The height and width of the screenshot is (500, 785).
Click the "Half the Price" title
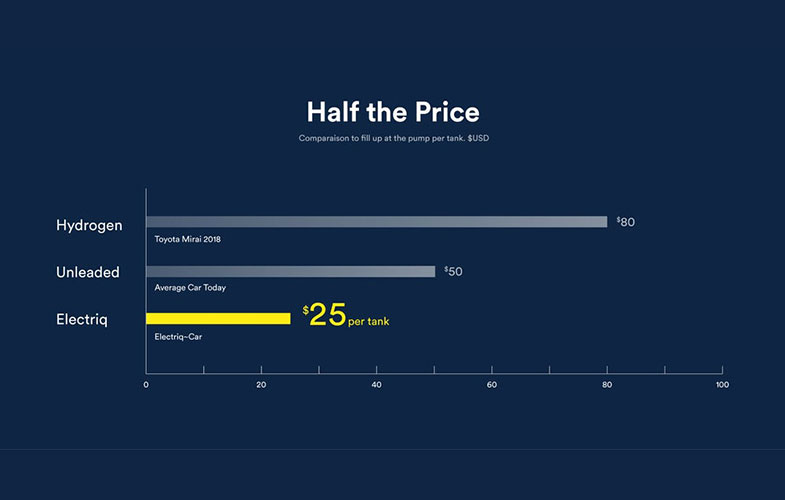point(392,111)
